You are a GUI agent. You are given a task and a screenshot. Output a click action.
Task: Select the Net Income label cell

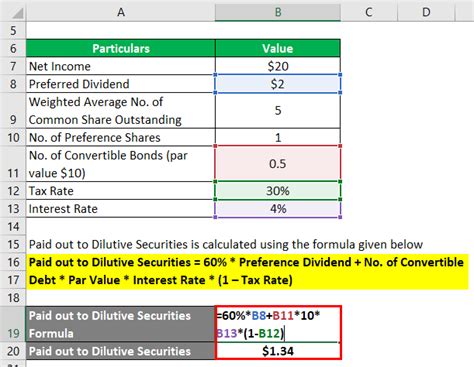[121, 66]
